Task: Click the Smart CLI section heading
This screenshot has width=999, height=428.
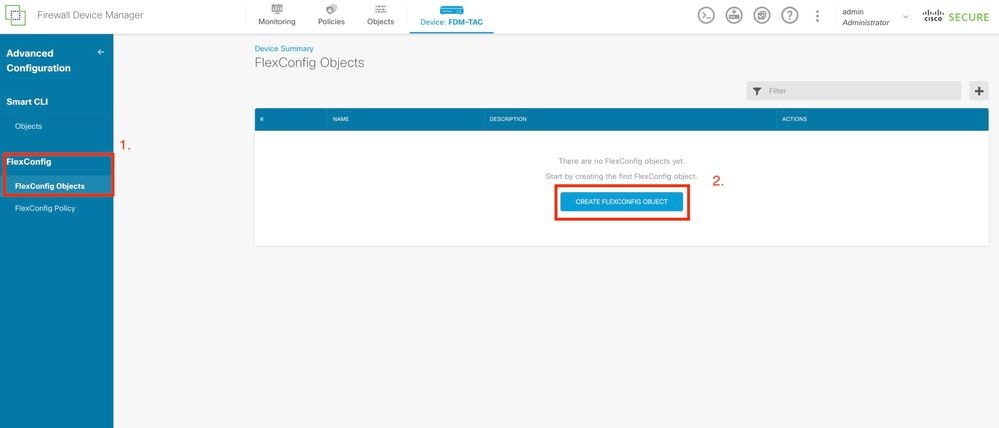Action: tap(27, 101)
